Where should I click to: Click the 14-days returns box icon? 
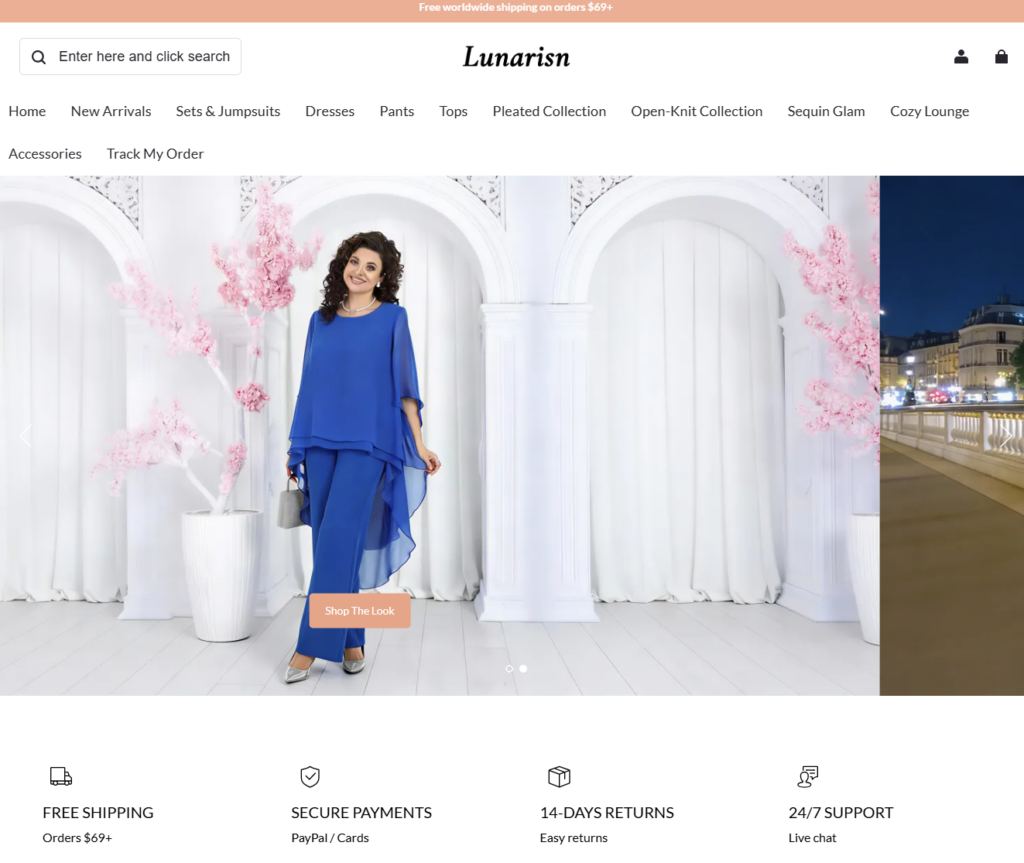point(559,776)
